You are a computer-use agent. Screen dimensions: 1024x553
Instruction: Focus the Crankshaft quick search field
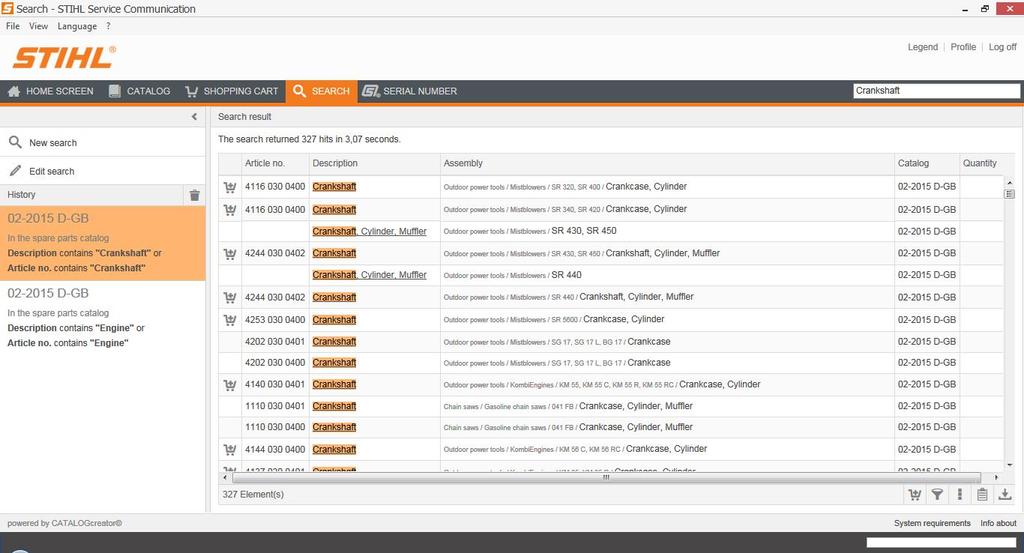(x=936, y=91)
